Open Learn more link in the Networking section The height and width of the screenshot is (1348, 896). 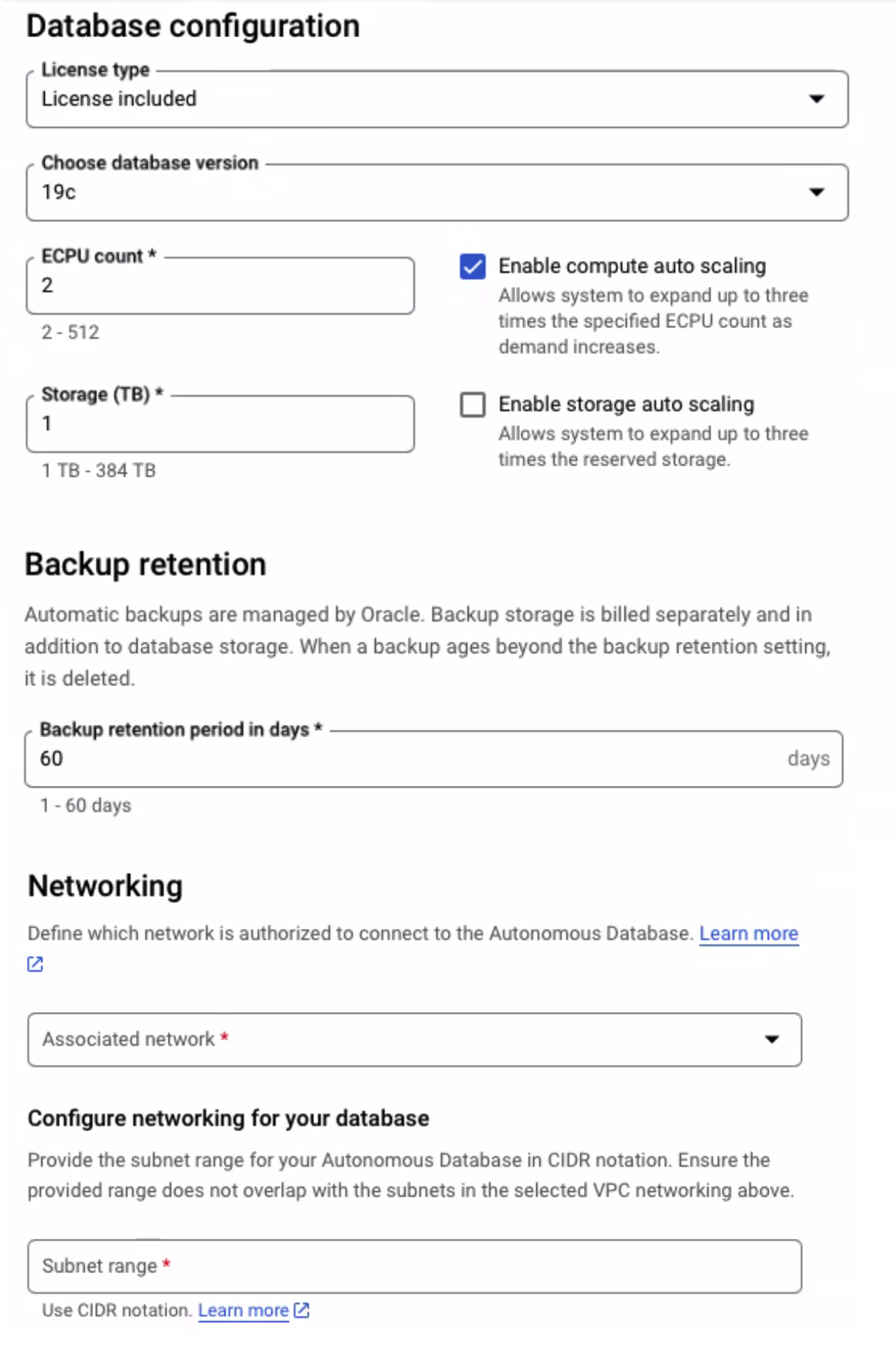point(749,933)
